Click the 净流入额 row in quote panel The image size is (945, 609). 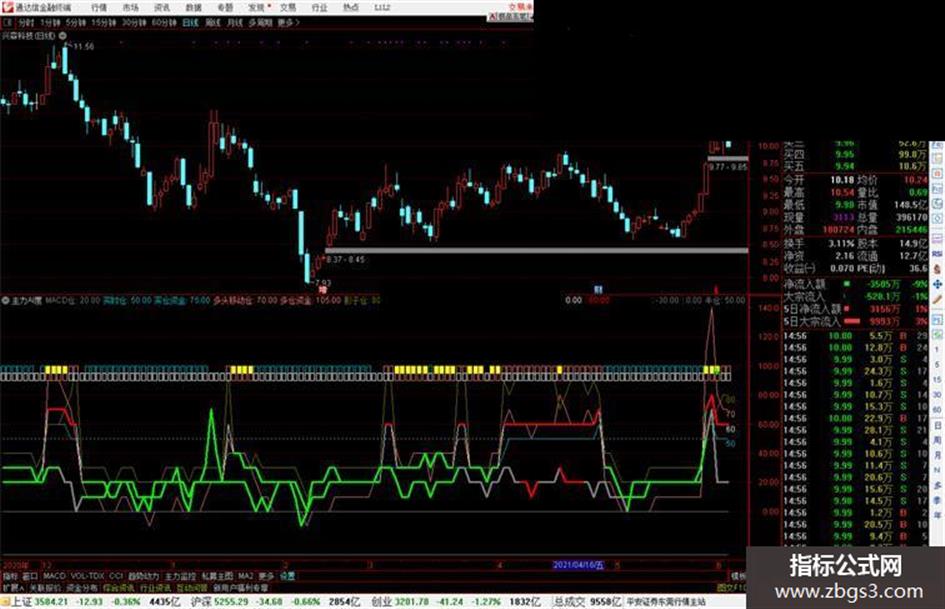coord(855,284)
